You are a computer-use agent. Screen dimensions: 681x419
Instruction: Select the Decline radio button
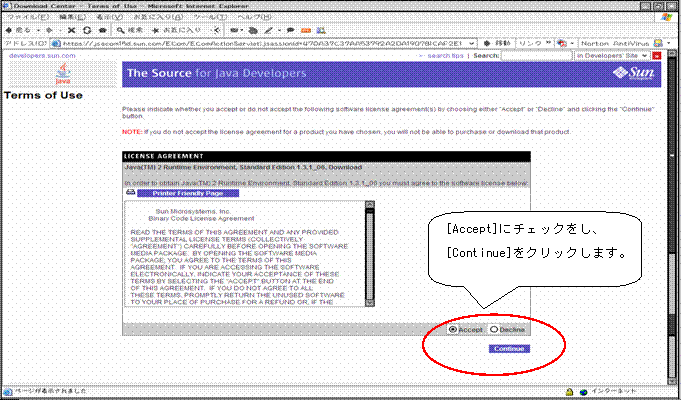coord(493,329)
